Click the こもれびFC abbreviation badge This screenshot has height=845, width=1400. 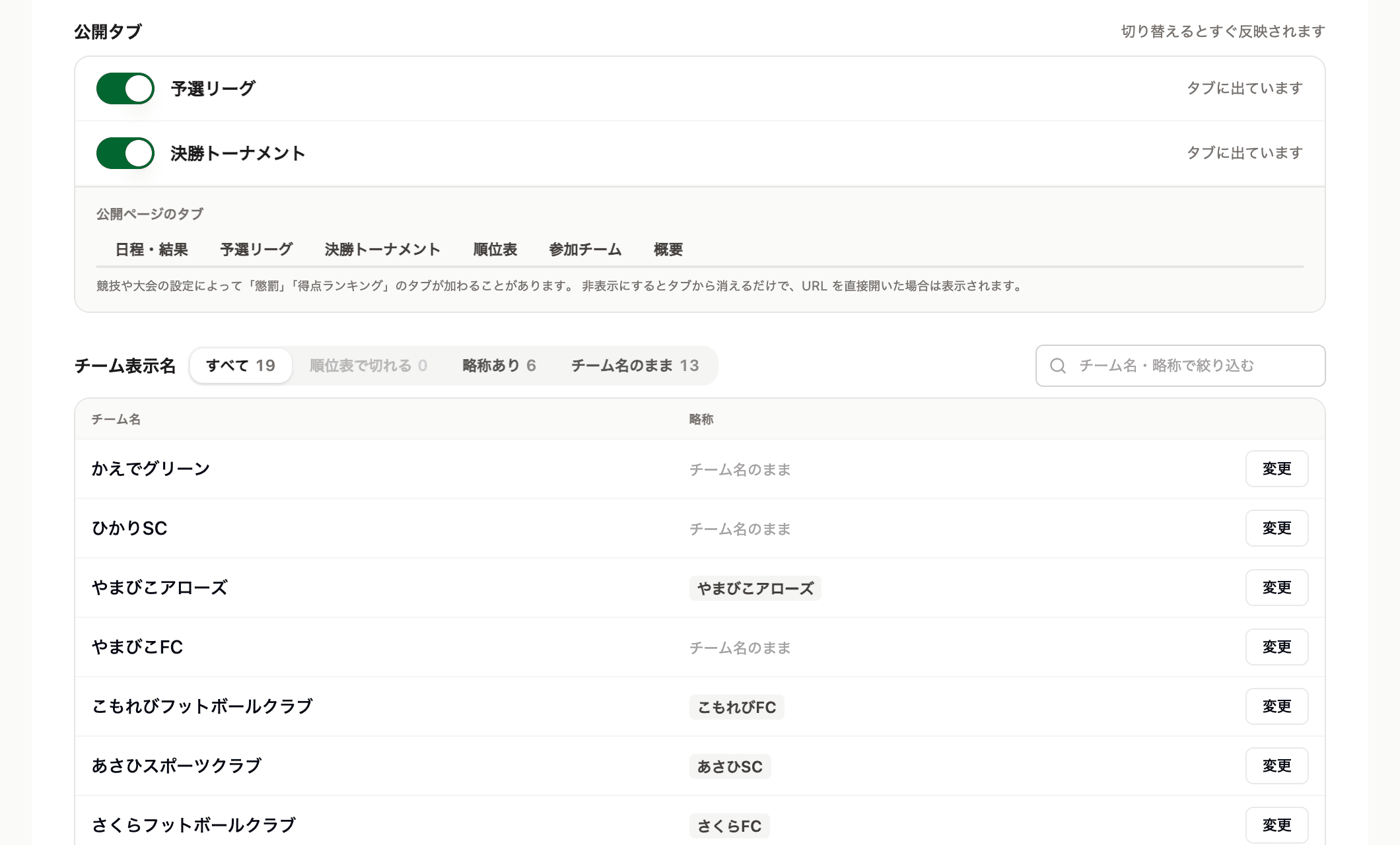coord(737,707)
